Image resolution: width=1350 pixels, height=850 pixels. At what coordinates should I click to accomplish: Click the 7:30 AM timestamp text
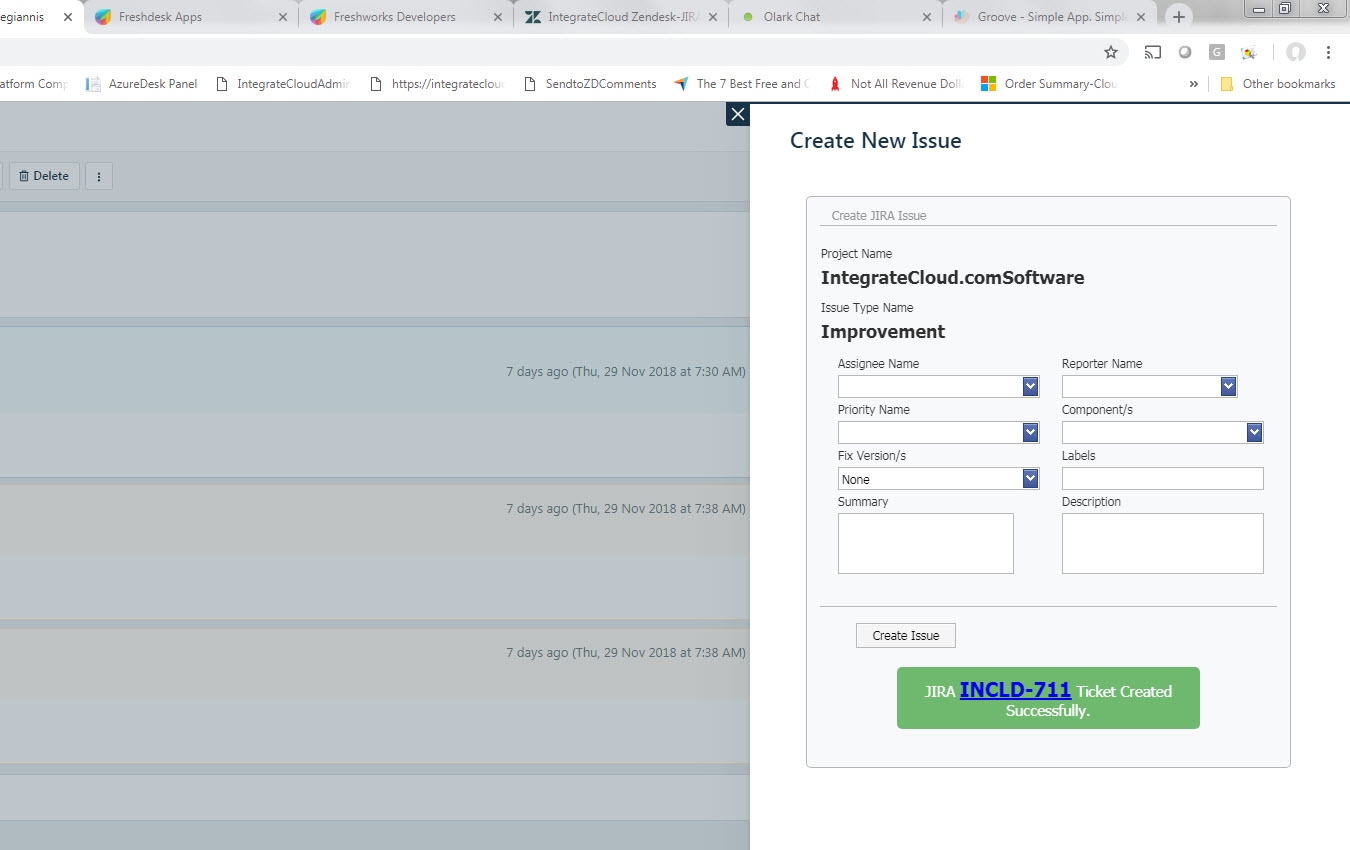point(626,372)
